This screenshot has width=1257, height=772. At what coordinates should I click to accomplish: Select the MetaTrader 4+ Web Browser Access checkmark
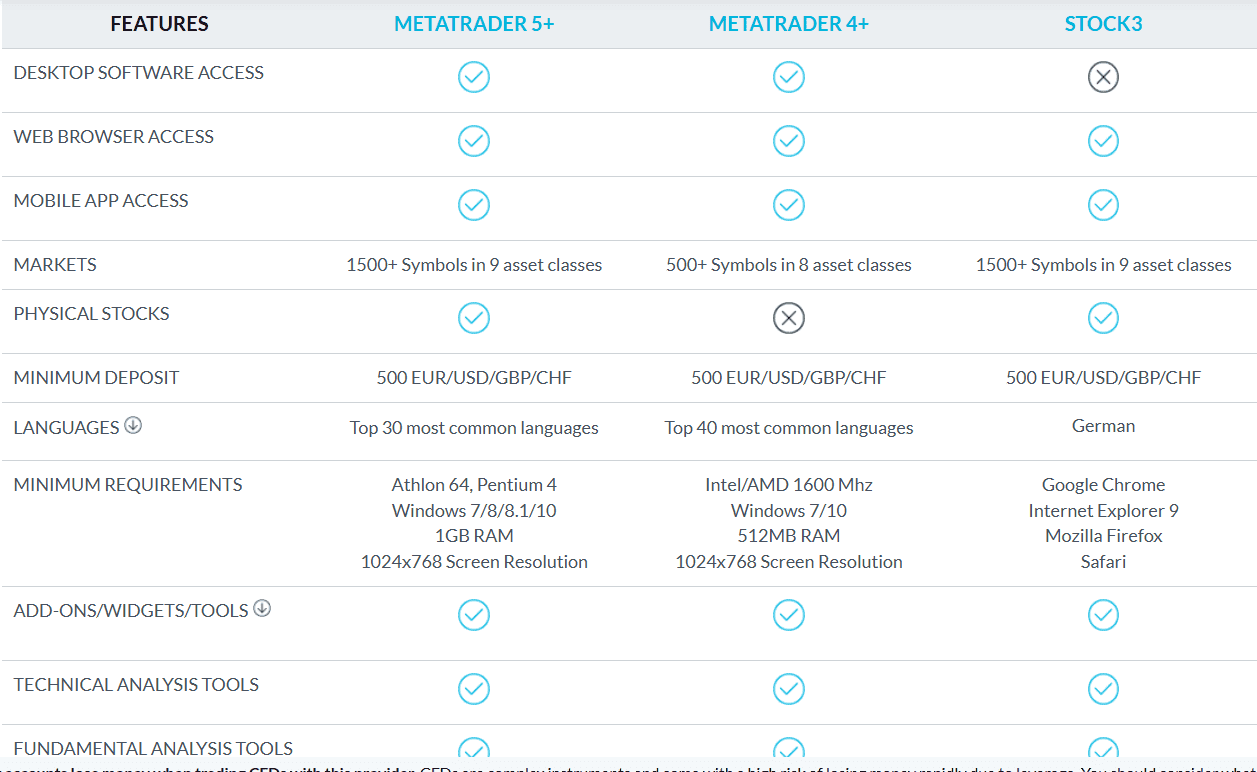pos(789,140)
